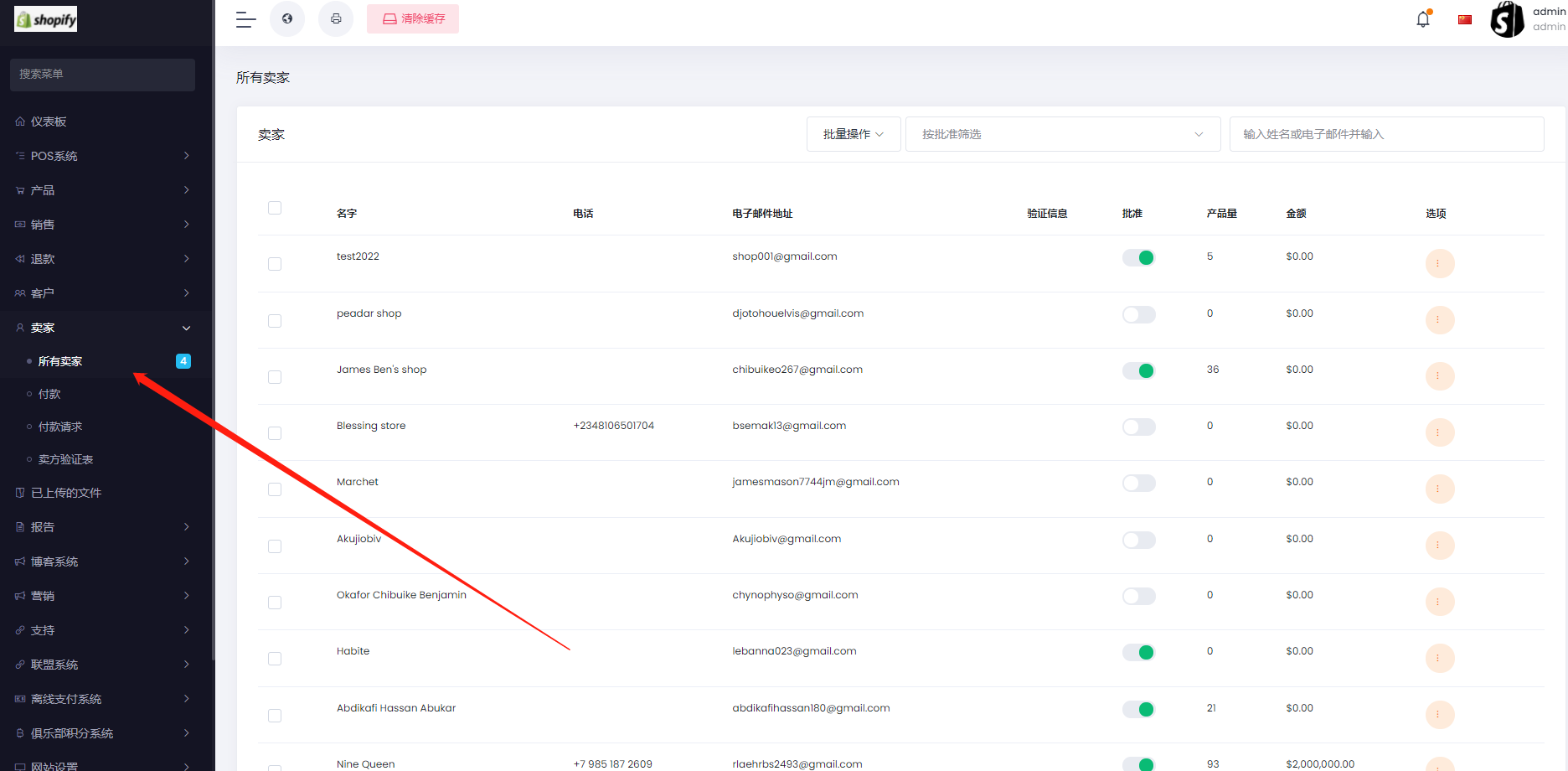Click the 仪表板 dashboard home icon
The width and height of the screenshot is (1568, 771).
[x=20, y=122]
